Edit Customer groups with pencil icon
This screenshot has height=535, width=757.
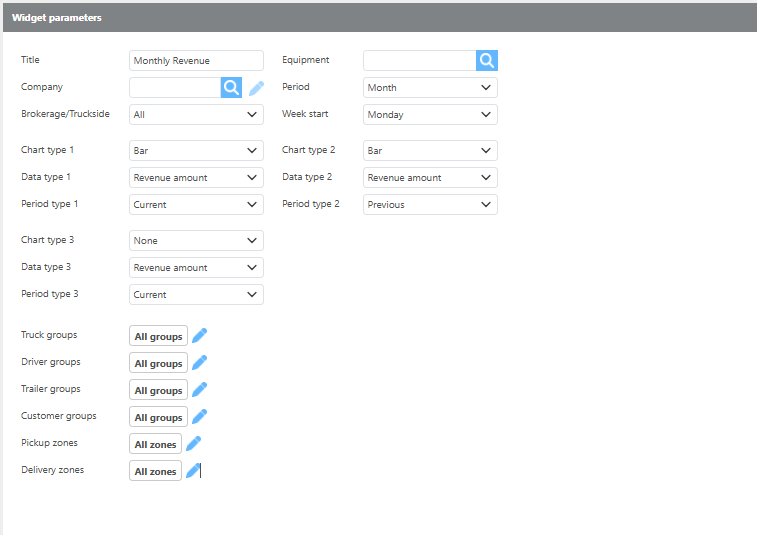point(199,417)
